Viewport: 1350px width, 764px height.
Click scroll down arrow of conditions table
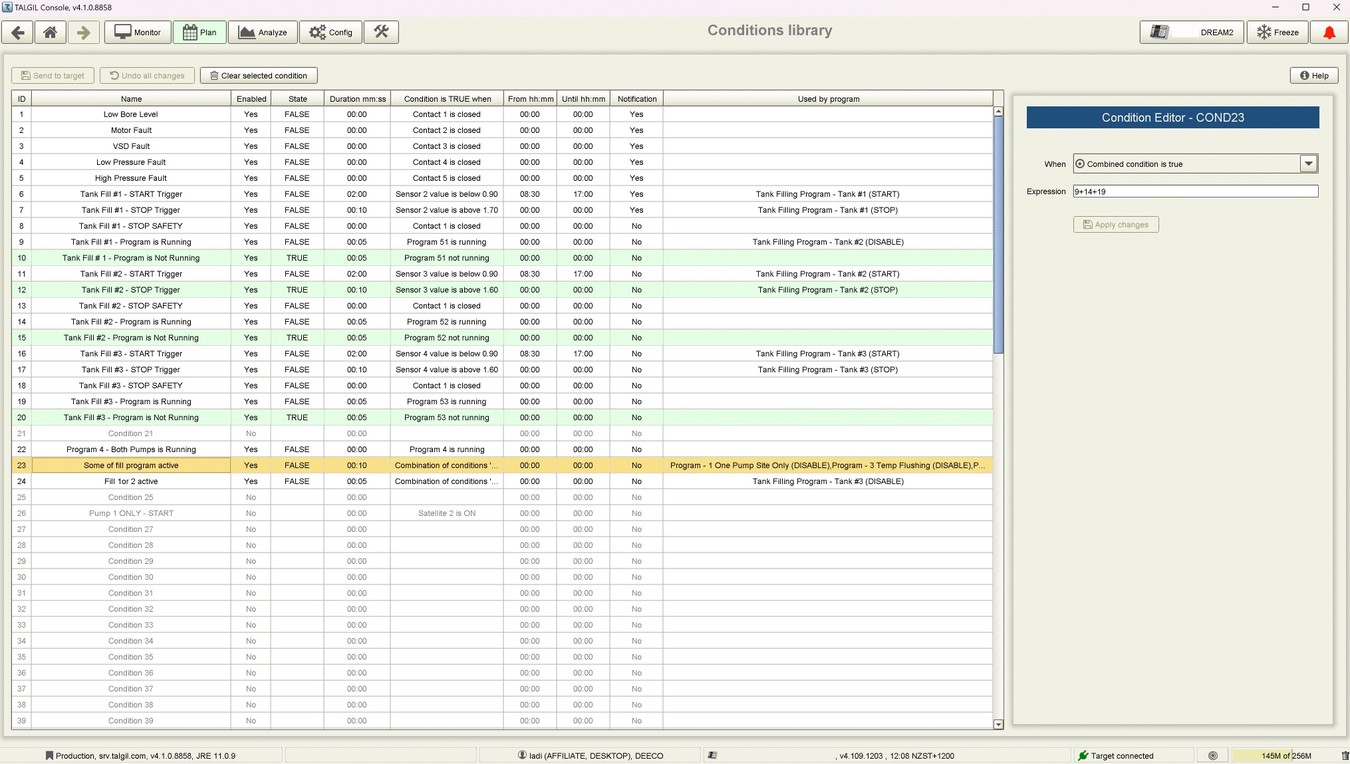(998, 724)
